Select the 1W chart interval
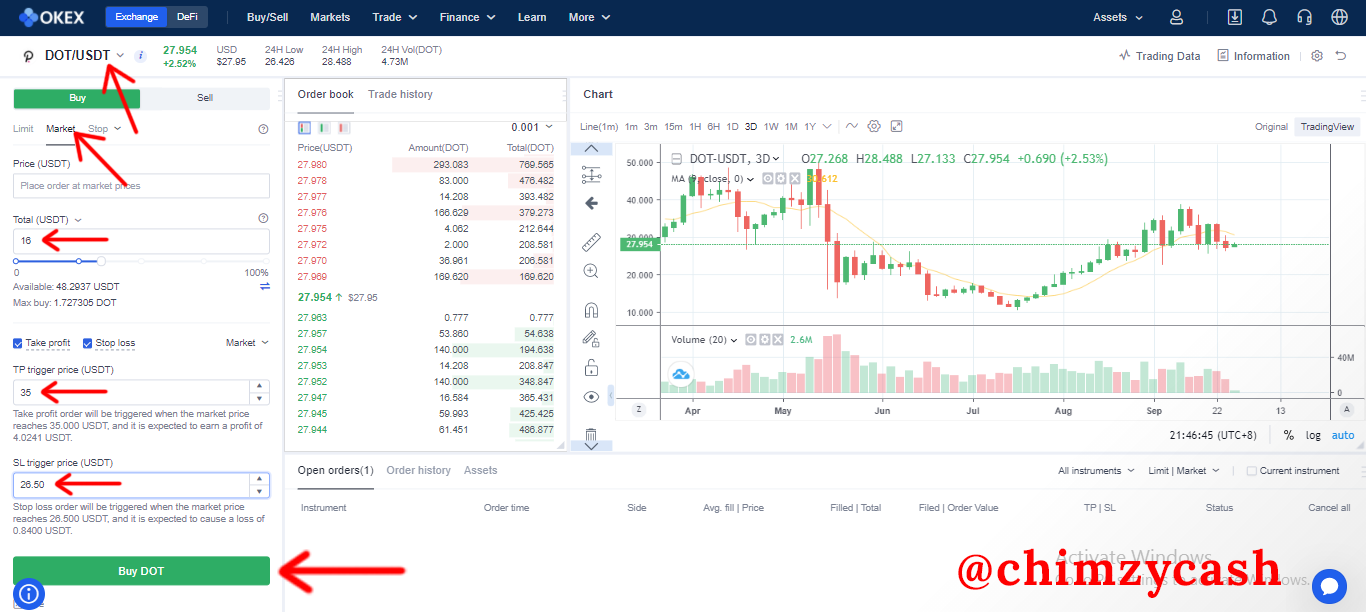 (x=771, y=127)
